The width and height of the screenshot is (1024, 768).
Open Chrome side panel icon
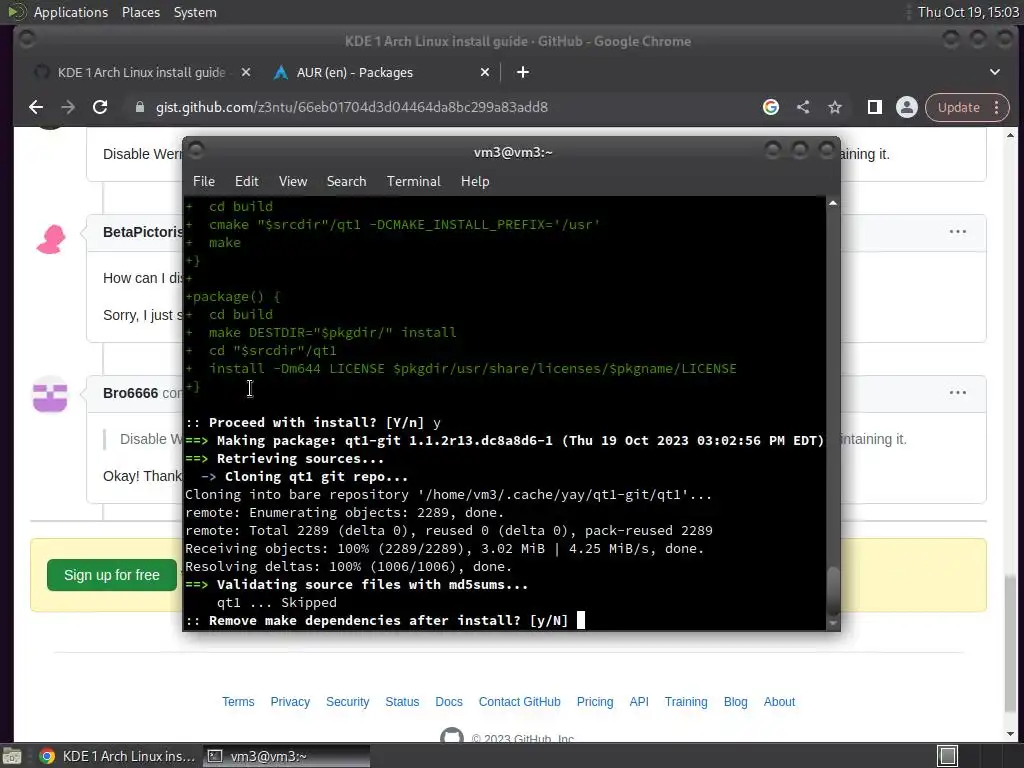(874, 108)
